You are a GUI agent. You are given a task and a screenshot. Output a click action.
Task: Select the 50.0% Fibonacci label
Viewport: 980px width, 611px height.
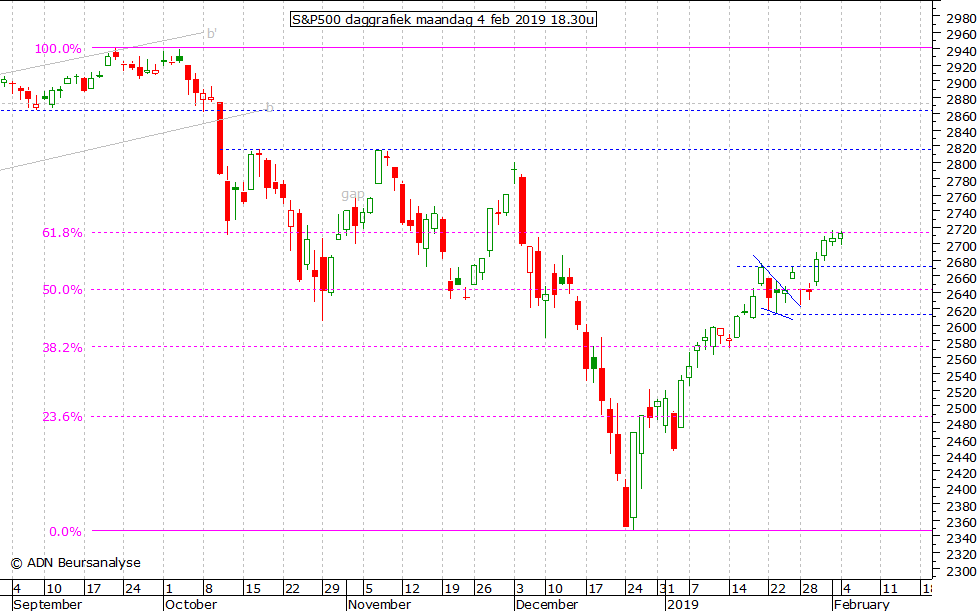coord(62,290)
